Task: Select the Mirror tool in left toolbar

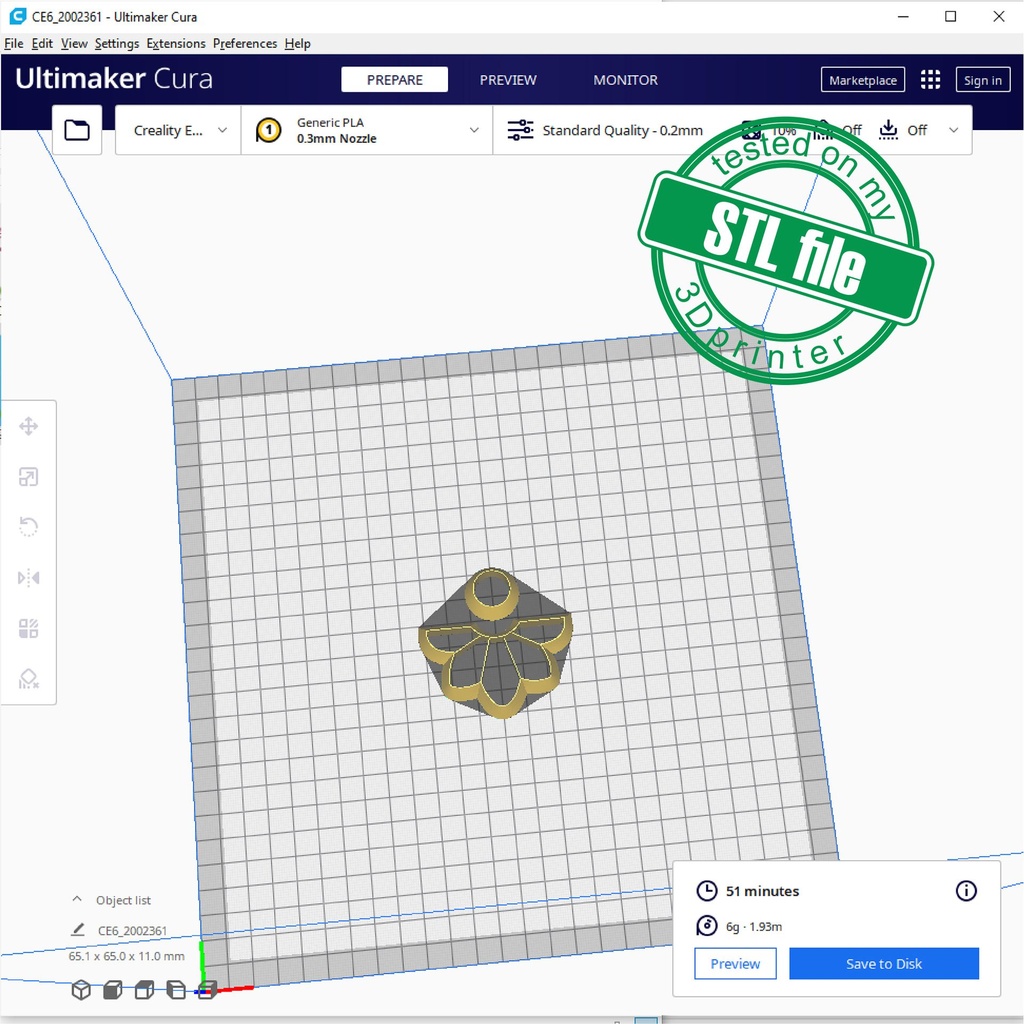Action: (28, 578)
